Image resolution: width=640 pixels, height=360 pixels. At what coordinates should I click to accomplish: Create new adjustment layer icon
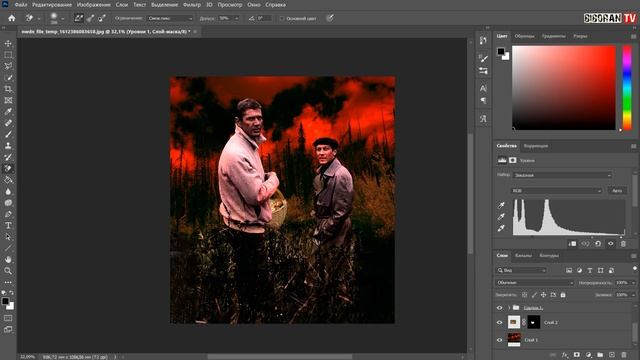[x=589, y=355]
